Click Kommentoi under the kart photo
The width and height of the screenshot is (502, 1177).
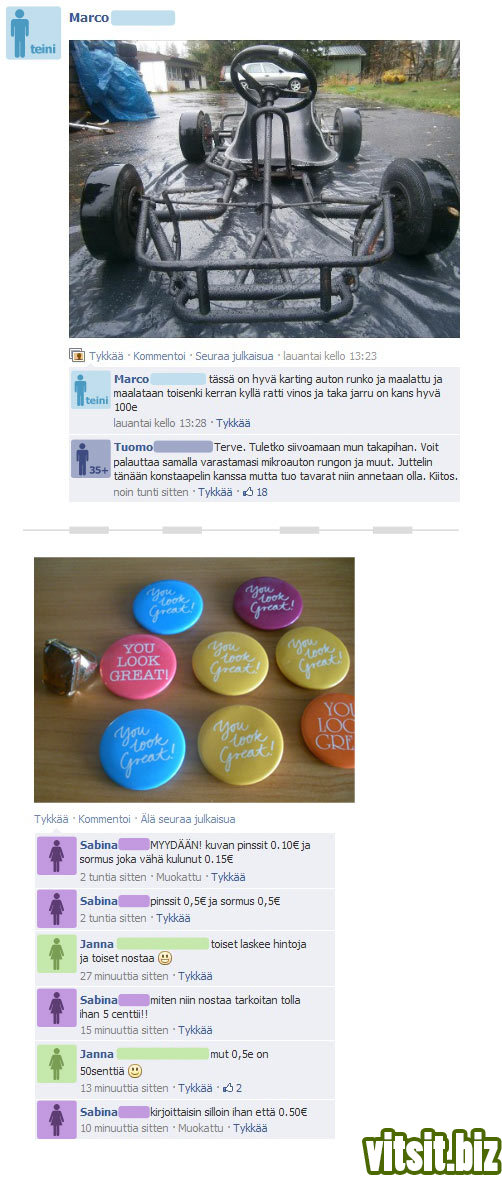[159, 356]
